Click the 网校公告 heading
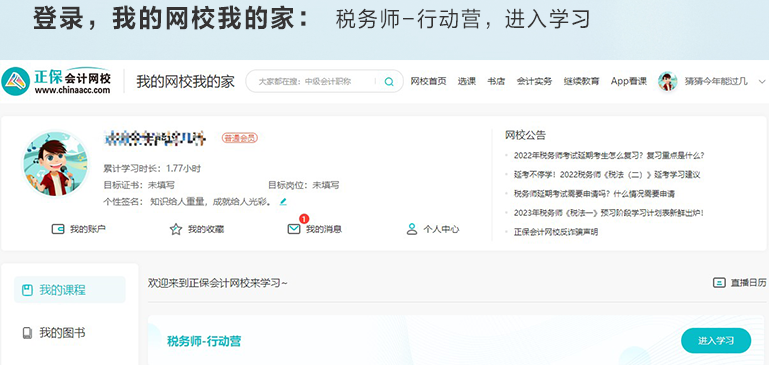Viewport: 769px width, 365px height. (525, 135)
